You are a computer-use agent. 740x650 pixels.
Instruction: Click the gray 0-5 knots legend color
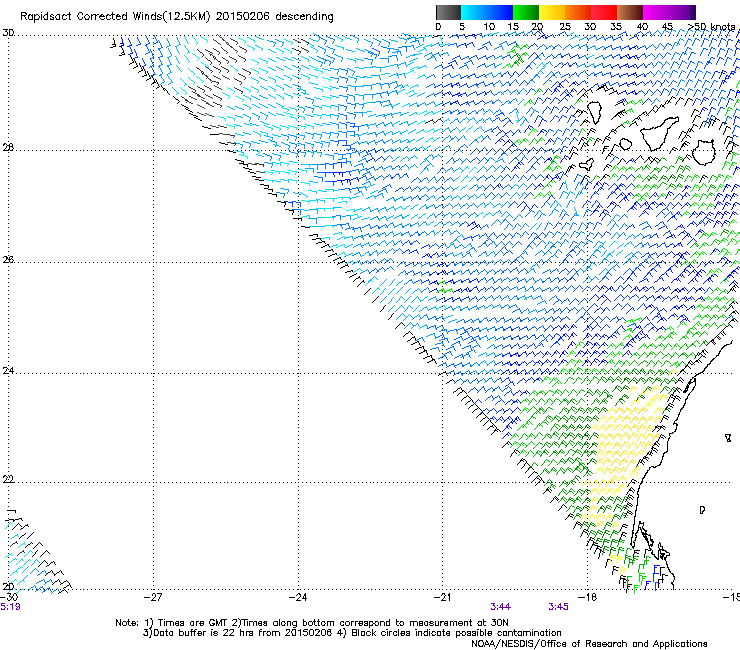(x=448, y=12)
